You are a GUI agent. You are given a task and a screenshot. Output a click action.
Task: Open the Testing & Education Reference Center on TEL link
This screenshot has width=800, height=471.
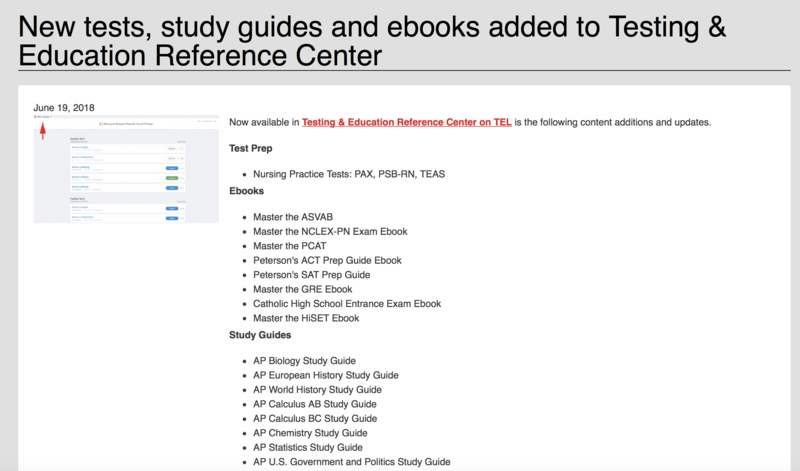pyautogui.click(x=406, y=122)
